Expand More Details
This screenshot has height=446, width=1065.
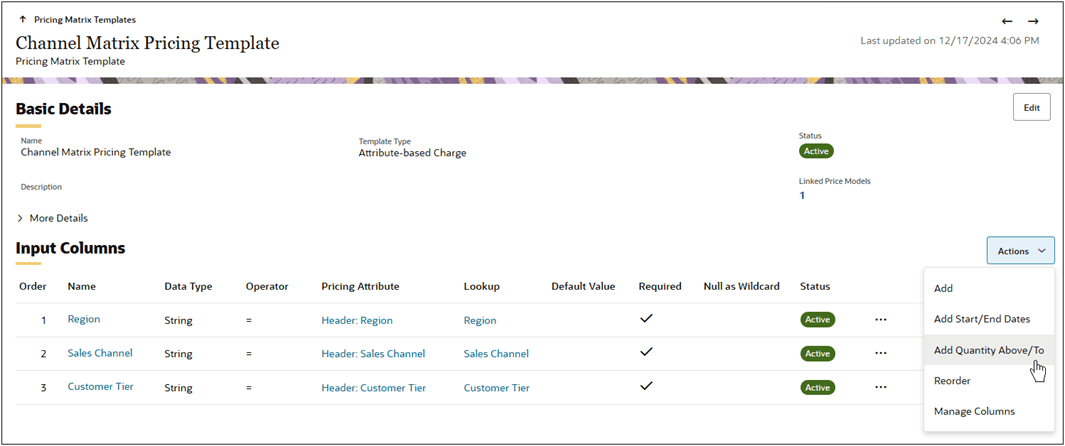(x=52, y=219)
